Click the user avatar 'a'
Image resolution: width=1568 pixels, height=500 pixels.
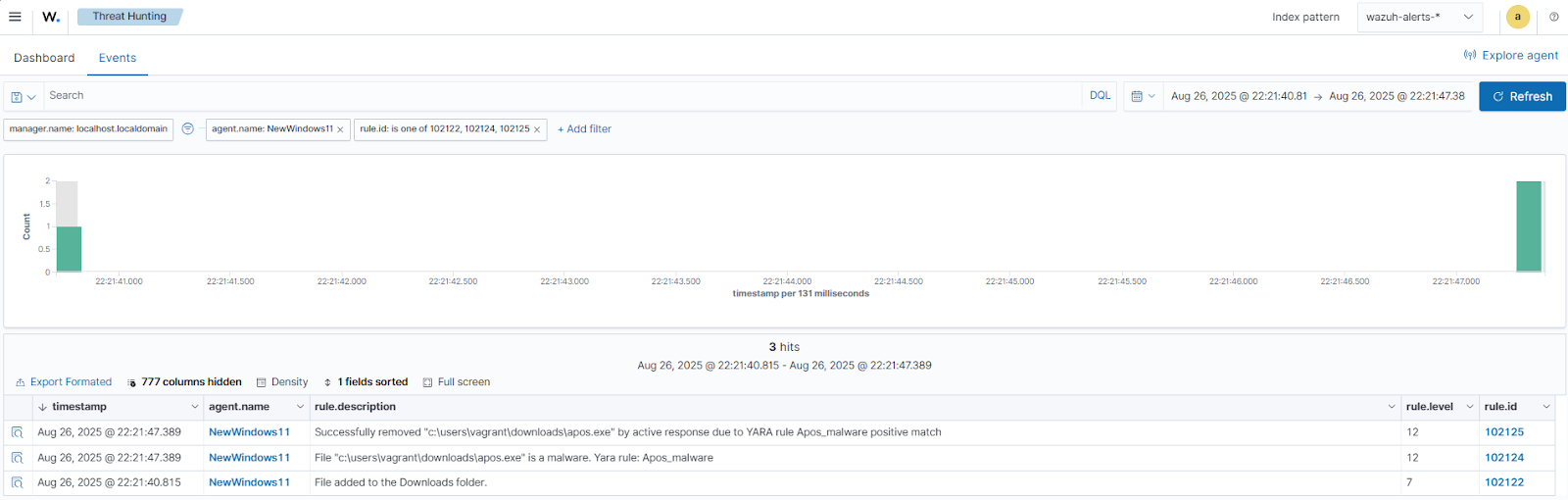tap(1517, 17)
